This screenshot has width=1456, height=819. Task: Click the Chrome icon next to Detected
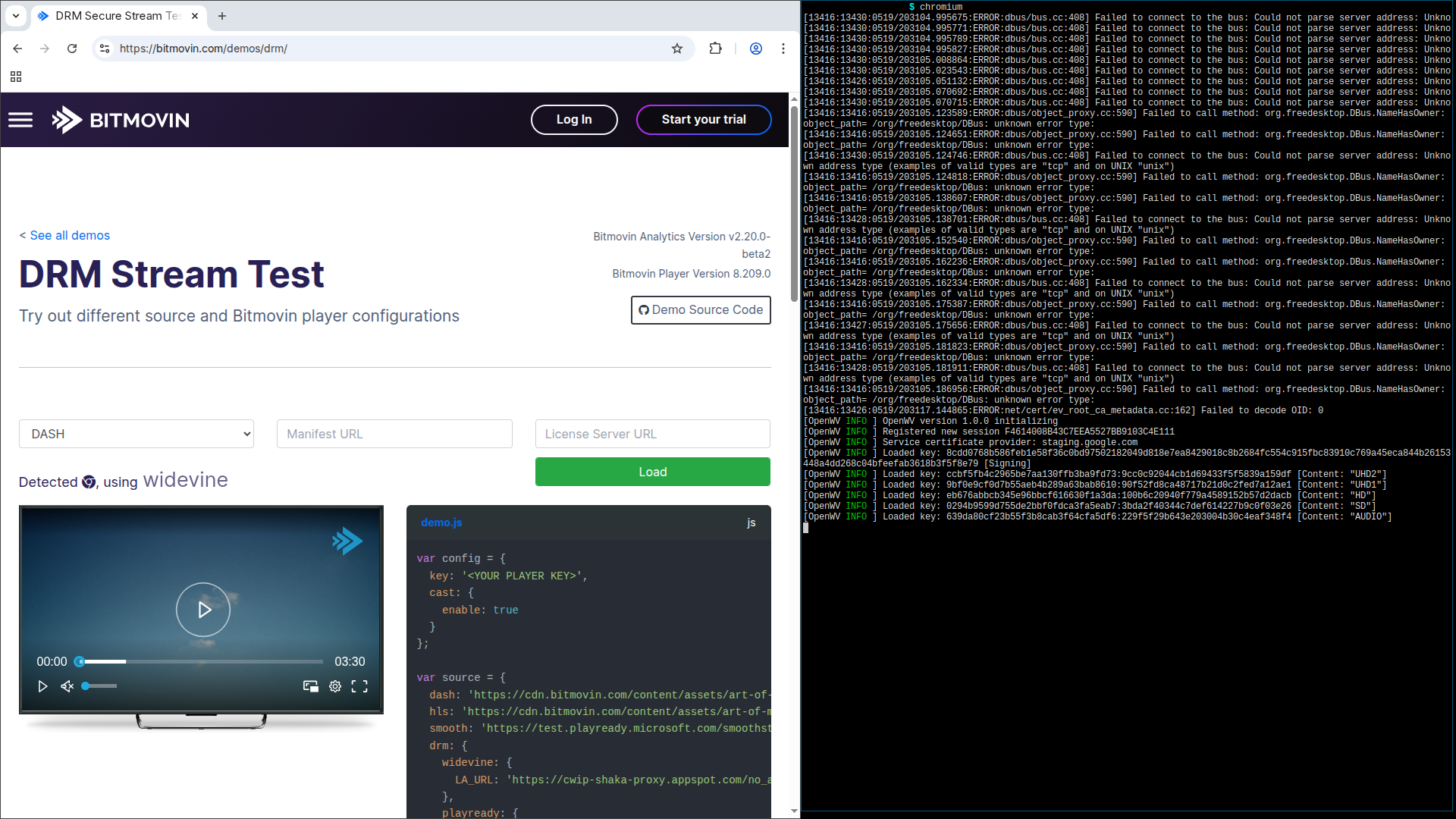coord(89,482)
